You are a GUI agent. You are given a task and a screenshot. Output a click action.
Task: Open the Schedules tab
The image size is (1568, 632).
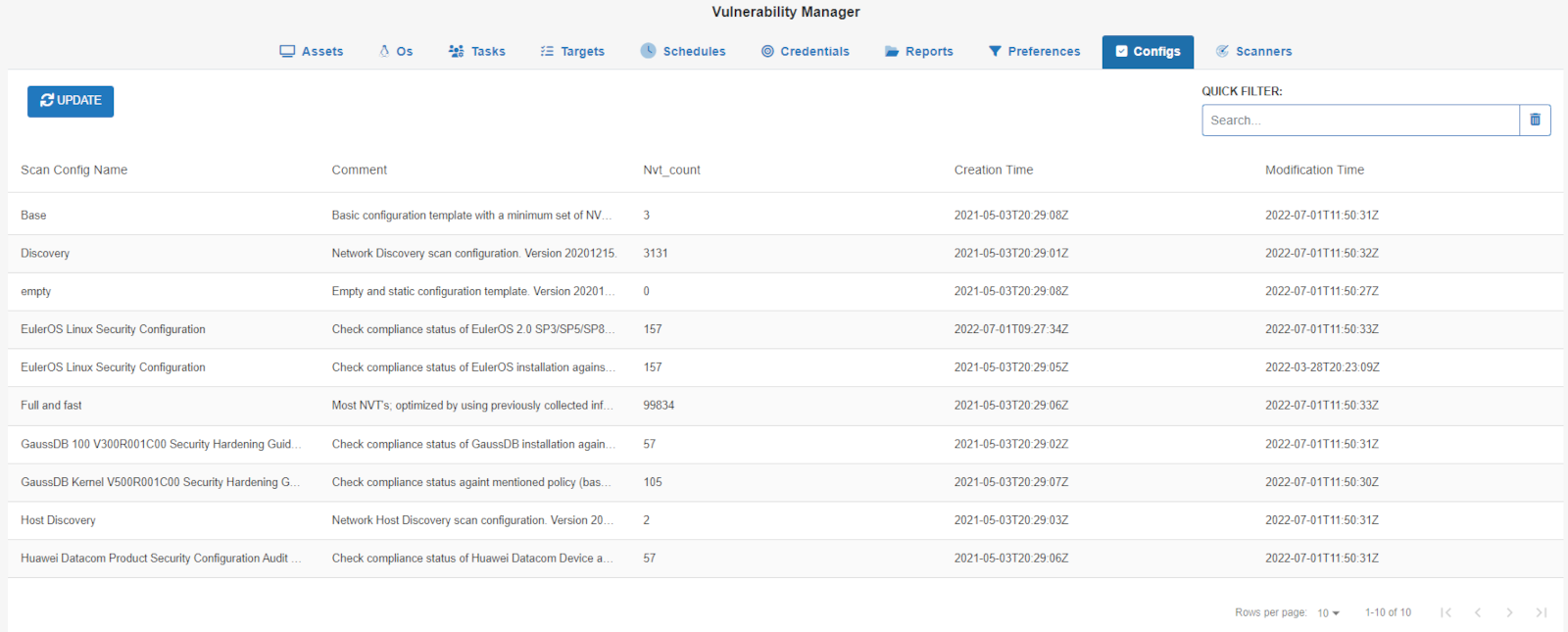[683, 52]
